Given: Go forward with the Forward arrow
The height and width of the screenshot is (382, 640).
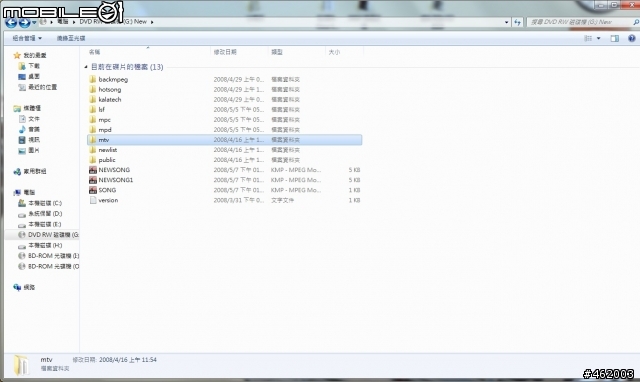Looking at the screenshot, I should tap(24, 22).
